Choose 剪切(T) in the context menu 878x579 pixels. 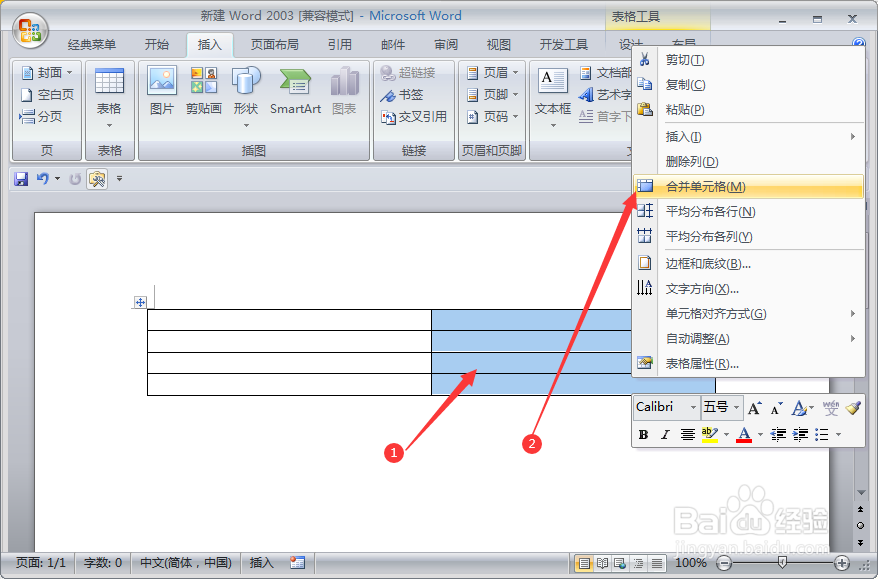pos(748,60)
